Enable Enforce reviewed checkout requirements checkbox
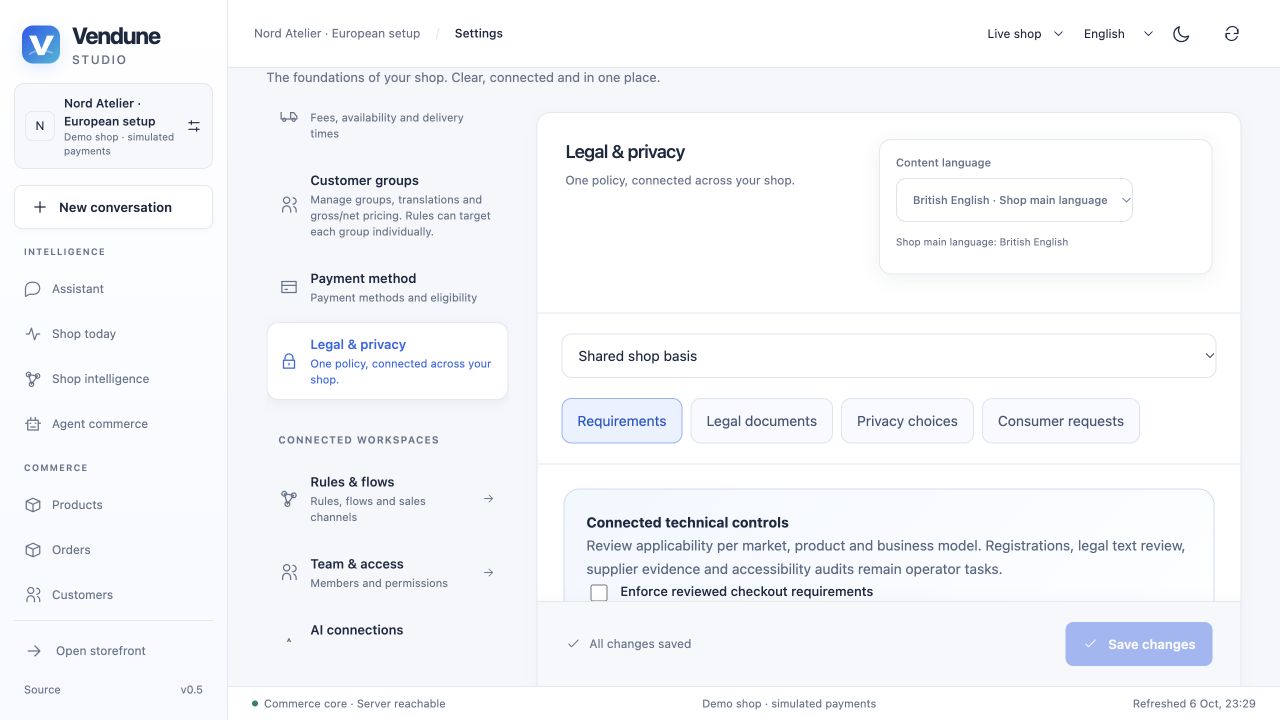 pos(599,592)
